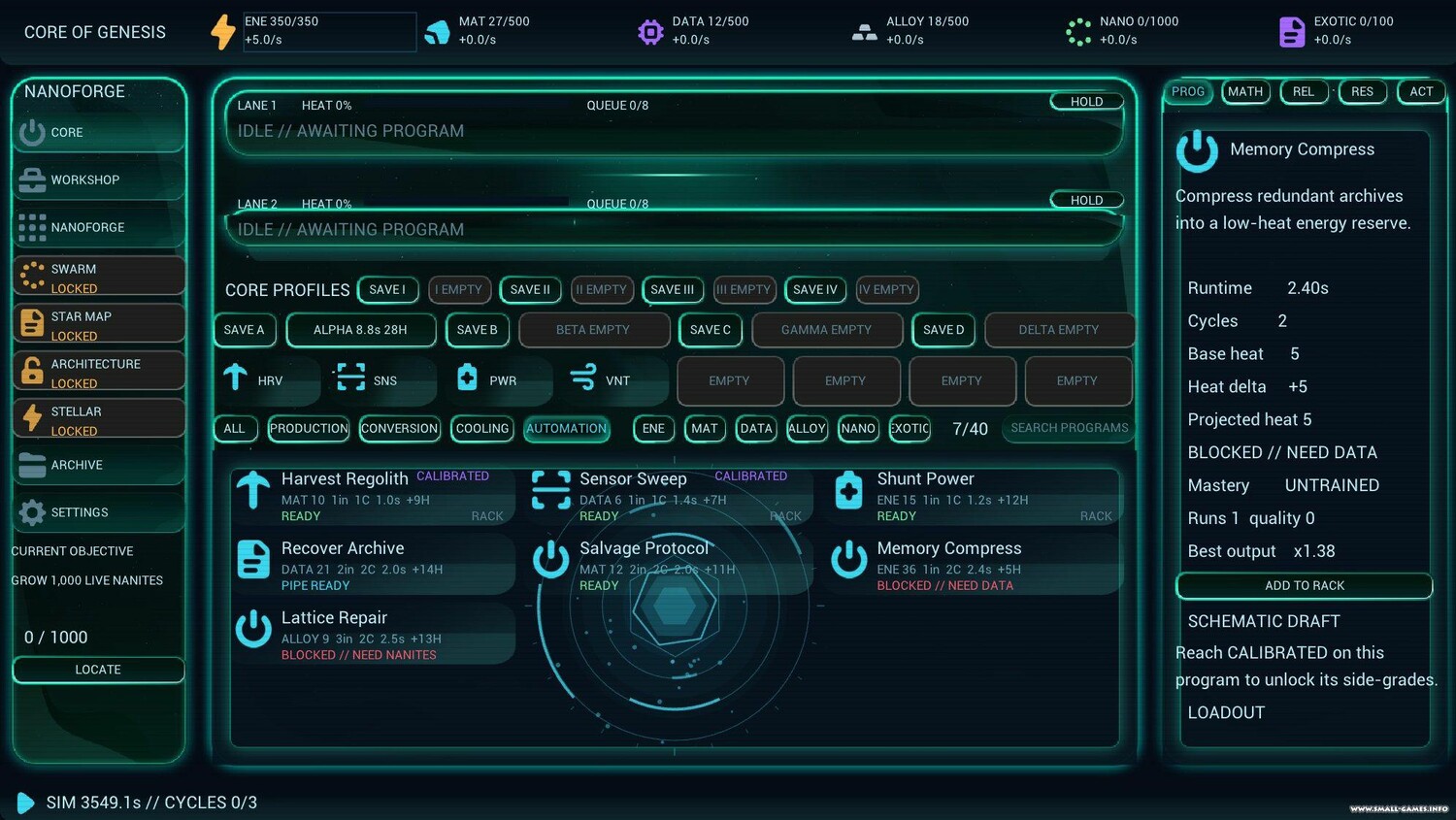Toggle the ALLOY resource filter

tap(807, 428)
